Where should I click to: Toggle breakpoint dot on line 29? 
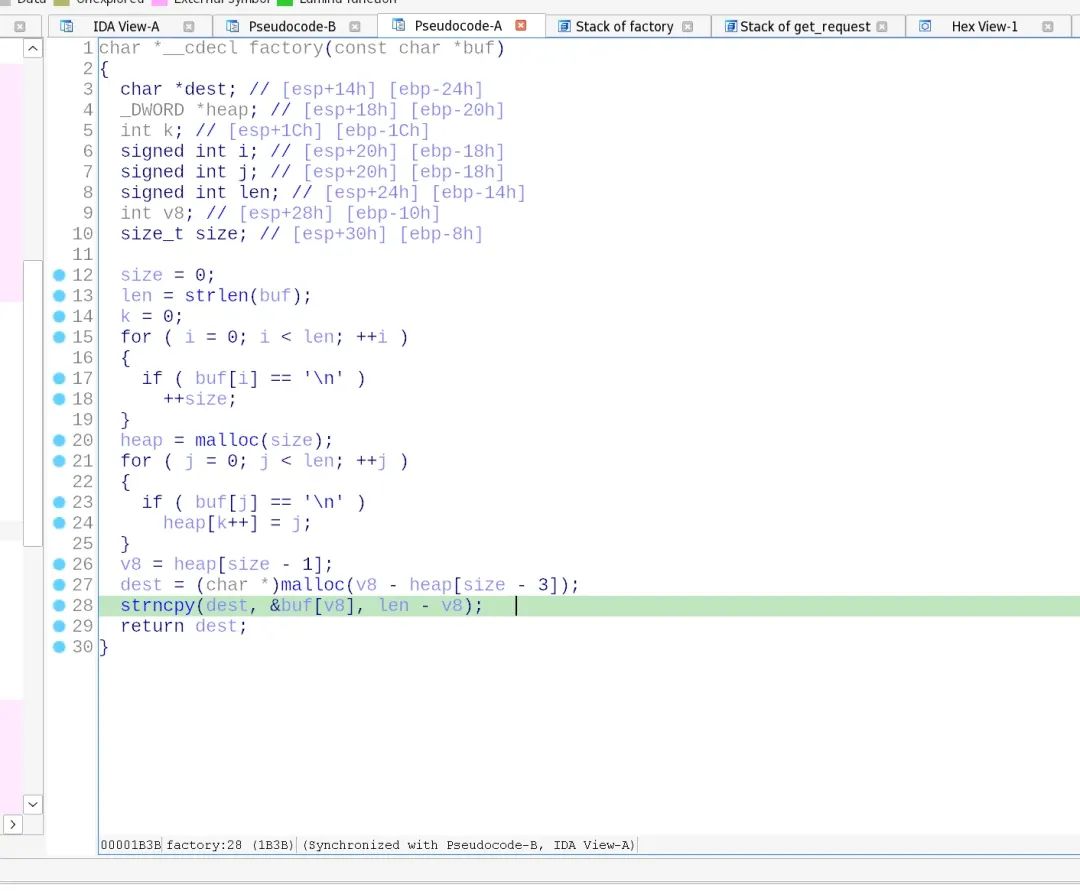pyautogui.click(x=59, y=626)
